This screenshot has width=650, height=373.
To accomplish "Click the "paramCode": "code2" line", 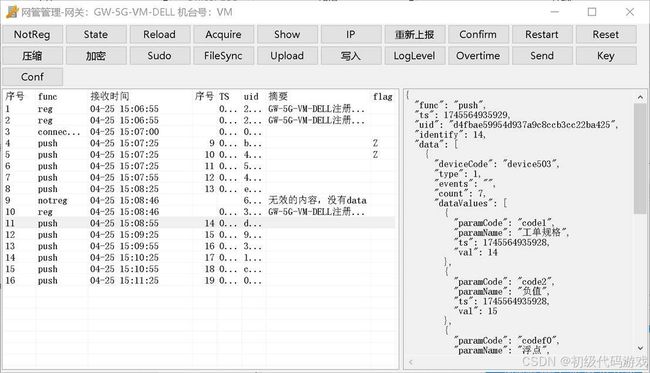I will (x=504, y=282).
